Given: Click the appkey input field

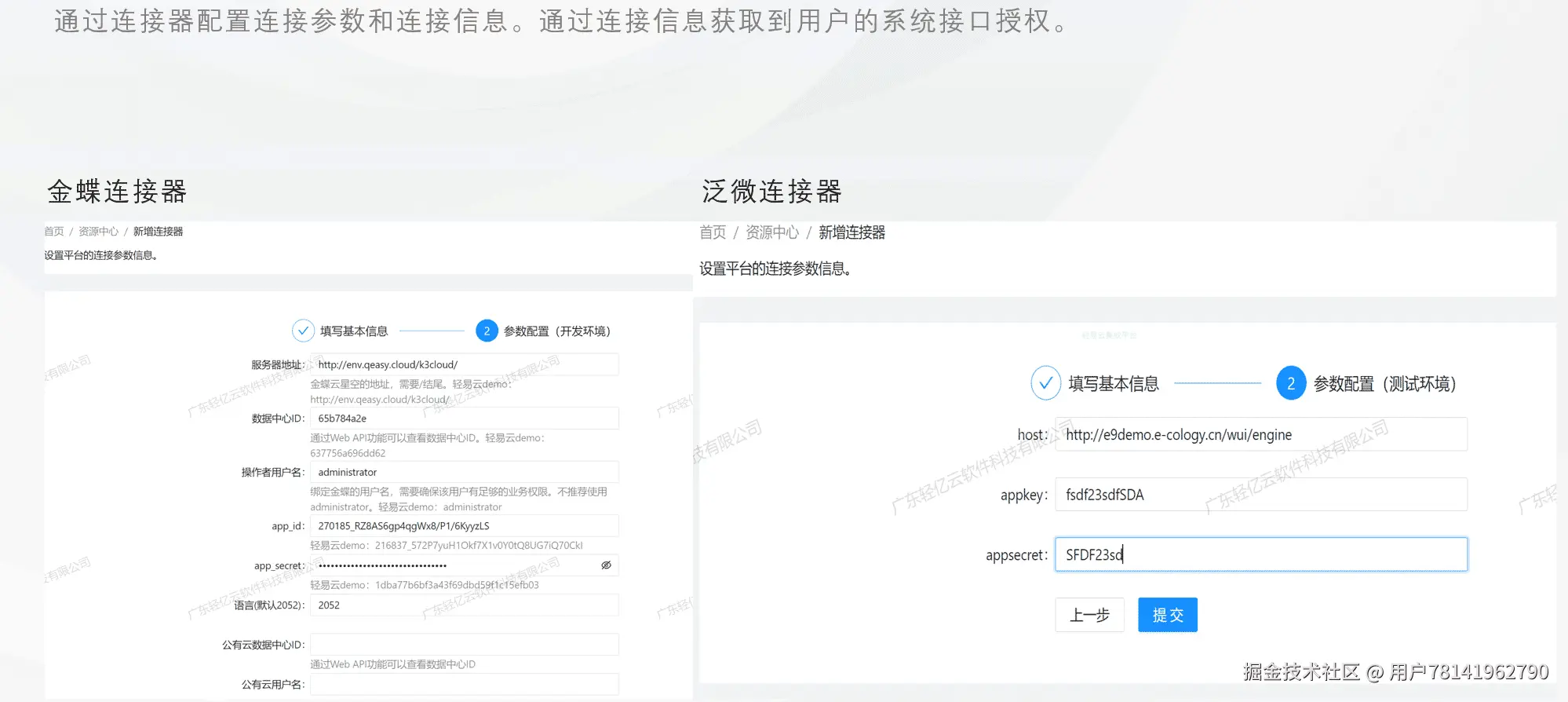Looking at the screenshot, I should 1261,495.
